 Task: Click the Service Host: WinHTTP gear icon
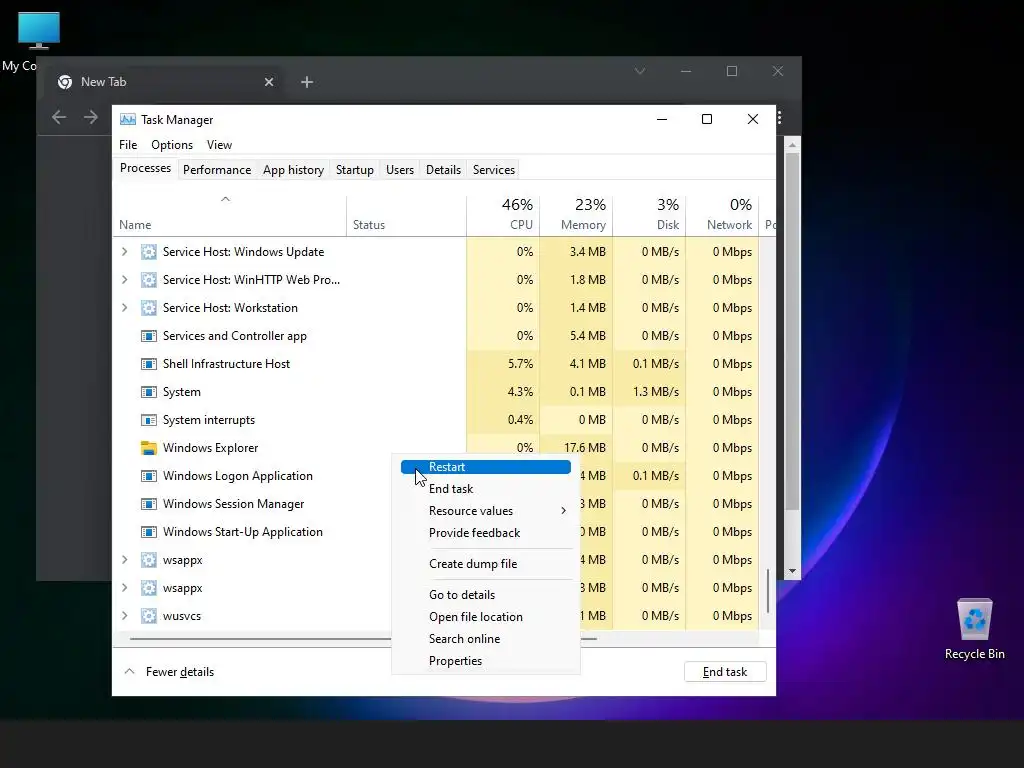pyautogui.click(x=149, y=280)
